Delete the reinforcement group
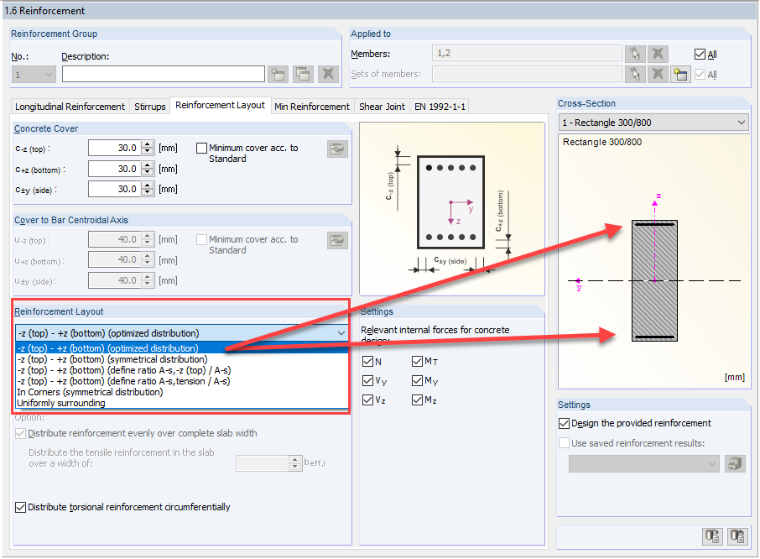Screen dimensions: 760x559 [328, 74]
